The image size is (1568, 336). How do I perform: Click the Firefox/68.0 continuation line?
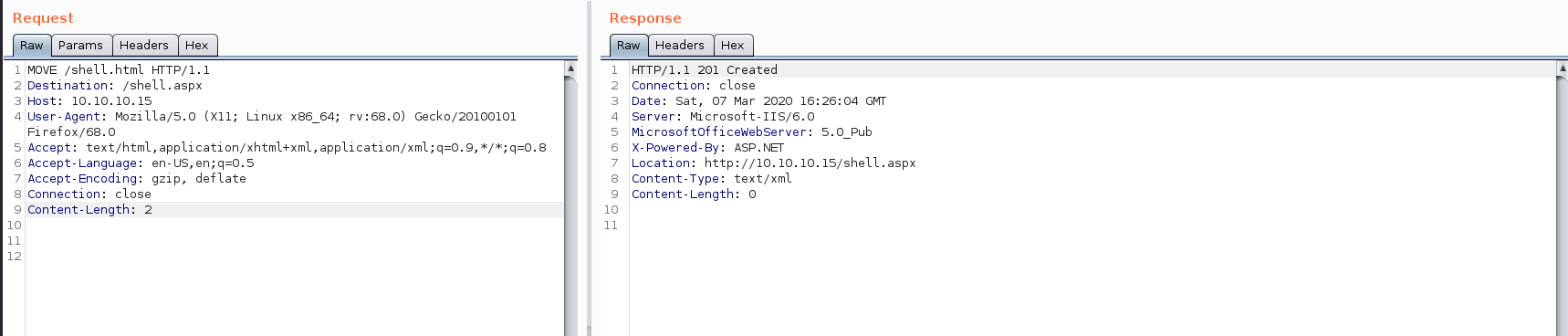[71, 132]
